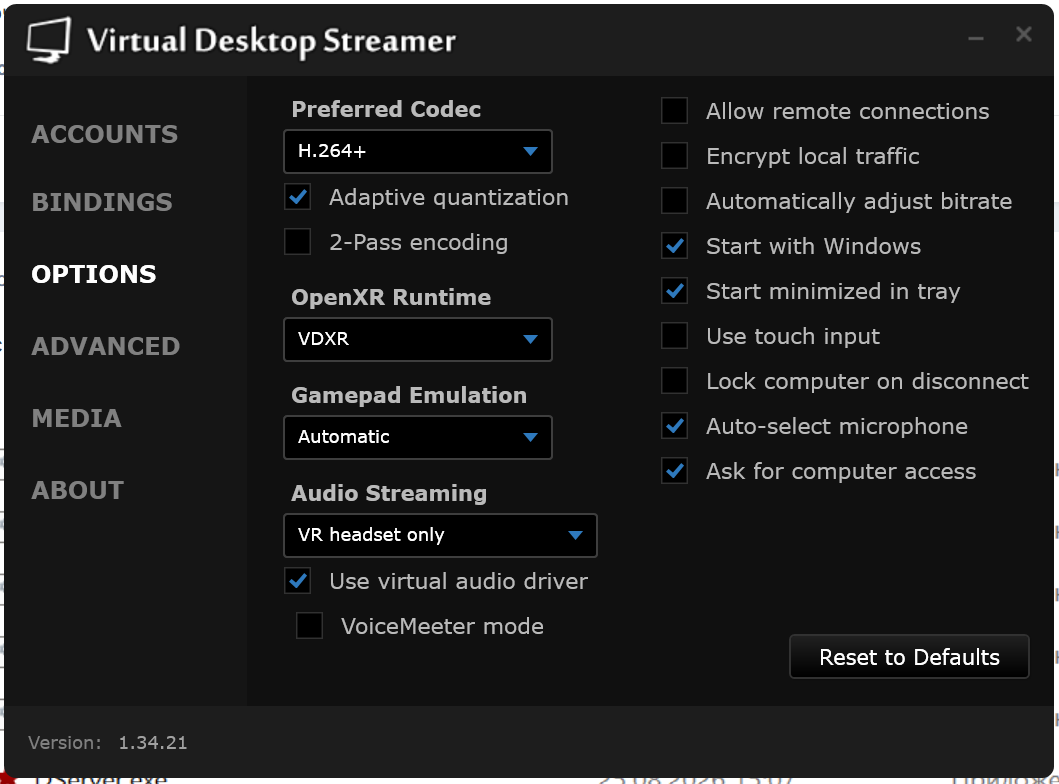Screen dimensions: 1059x784
Task: Close the Virtual Desktop Streamer window
Action: tap(1024, 34)
